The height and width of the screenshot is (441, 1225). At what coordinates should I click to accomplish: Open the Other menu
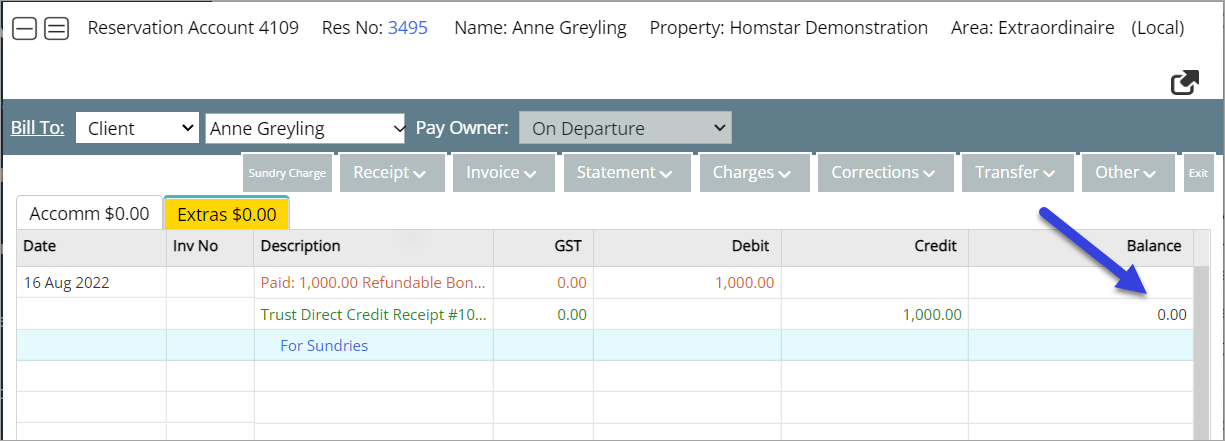(x=1126, y=172)
